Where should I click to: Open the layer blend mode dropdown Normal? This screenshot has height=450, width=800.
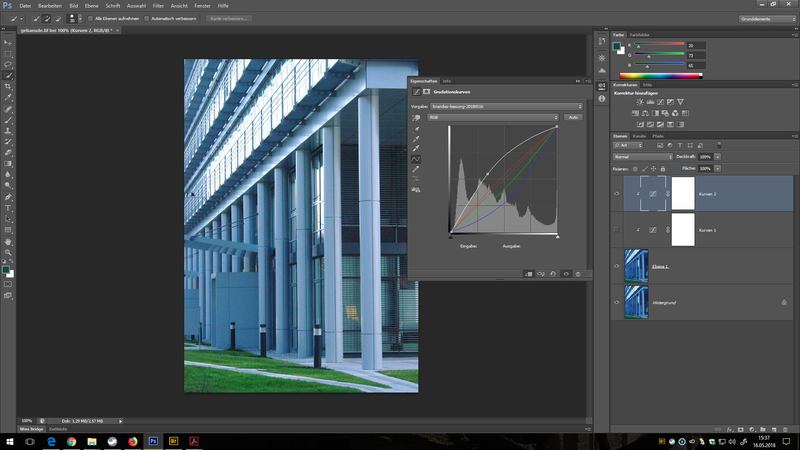pos(643,157)
